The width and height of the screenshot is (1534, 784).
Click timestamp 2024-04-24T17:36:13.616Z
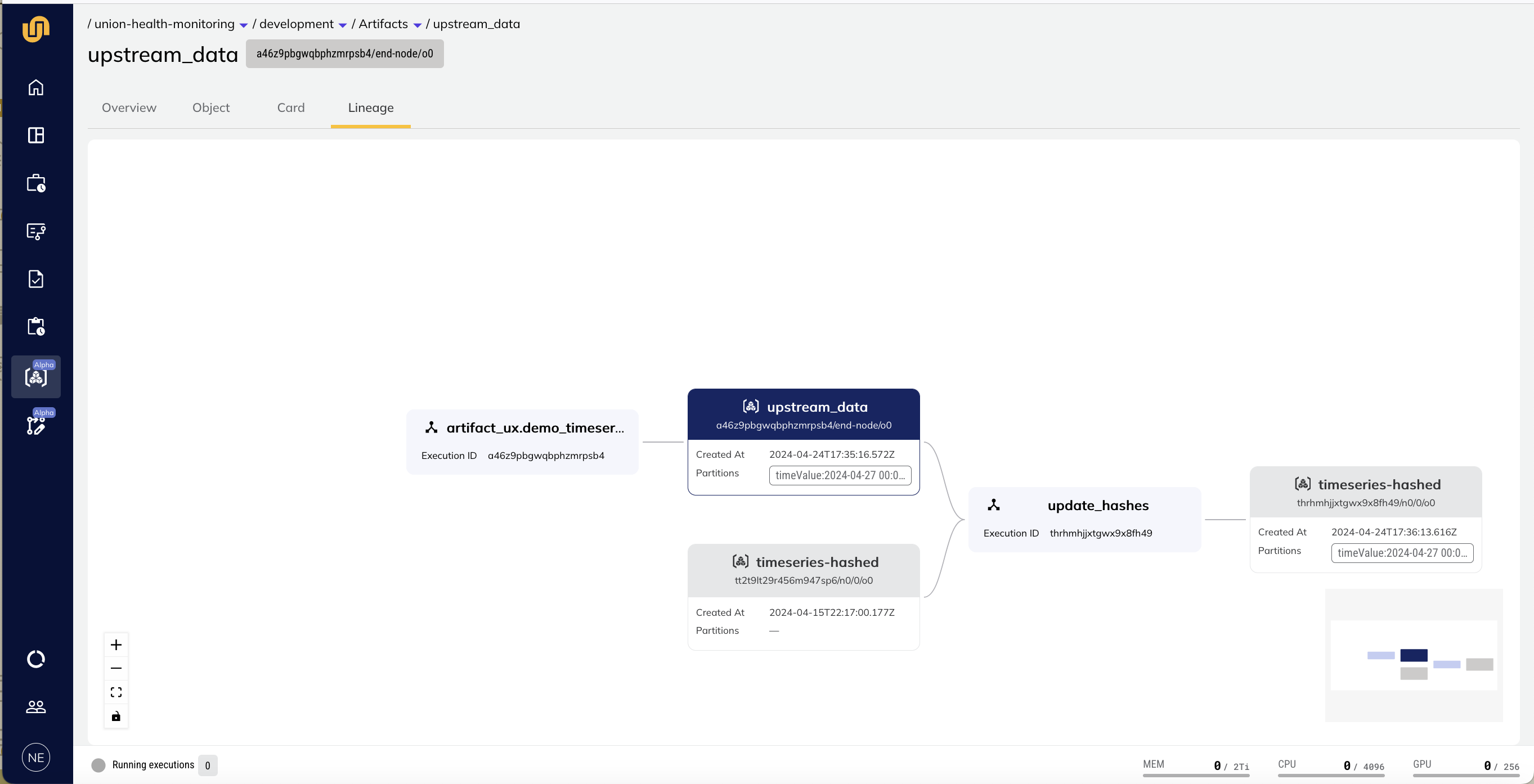point(1393,531)
